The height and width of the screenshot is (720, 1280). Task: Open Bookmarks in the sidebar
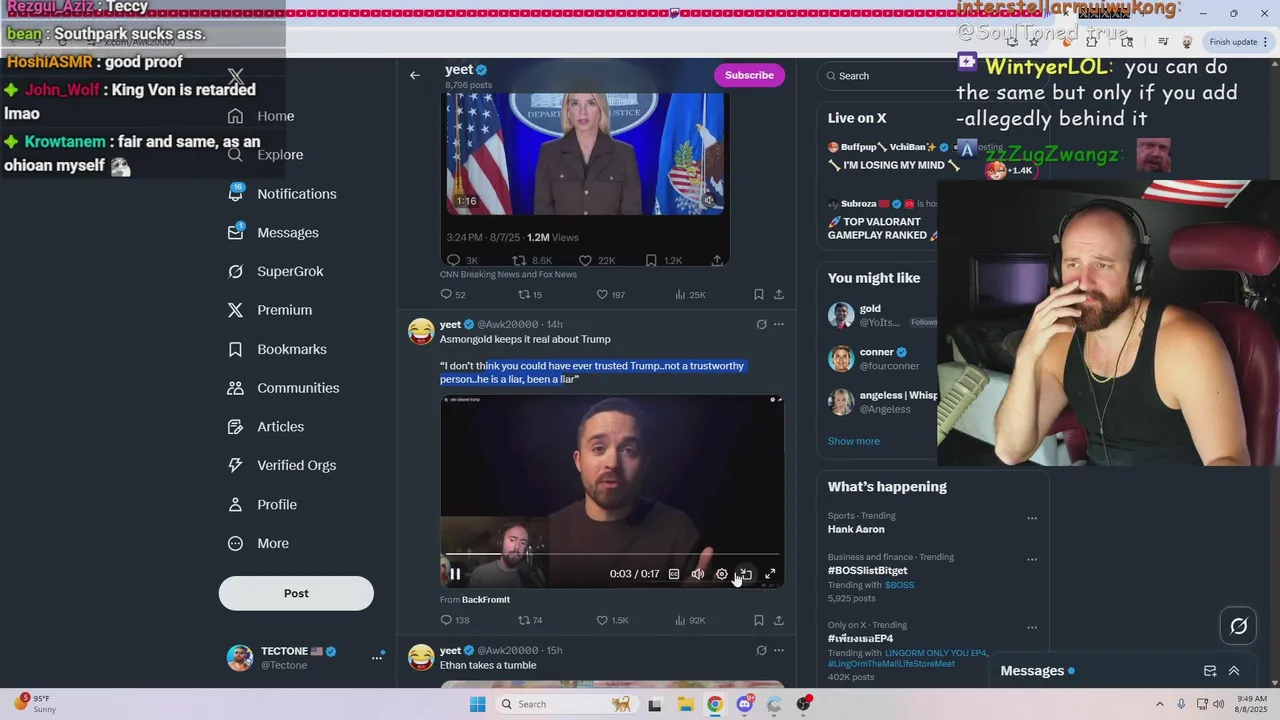277,349
